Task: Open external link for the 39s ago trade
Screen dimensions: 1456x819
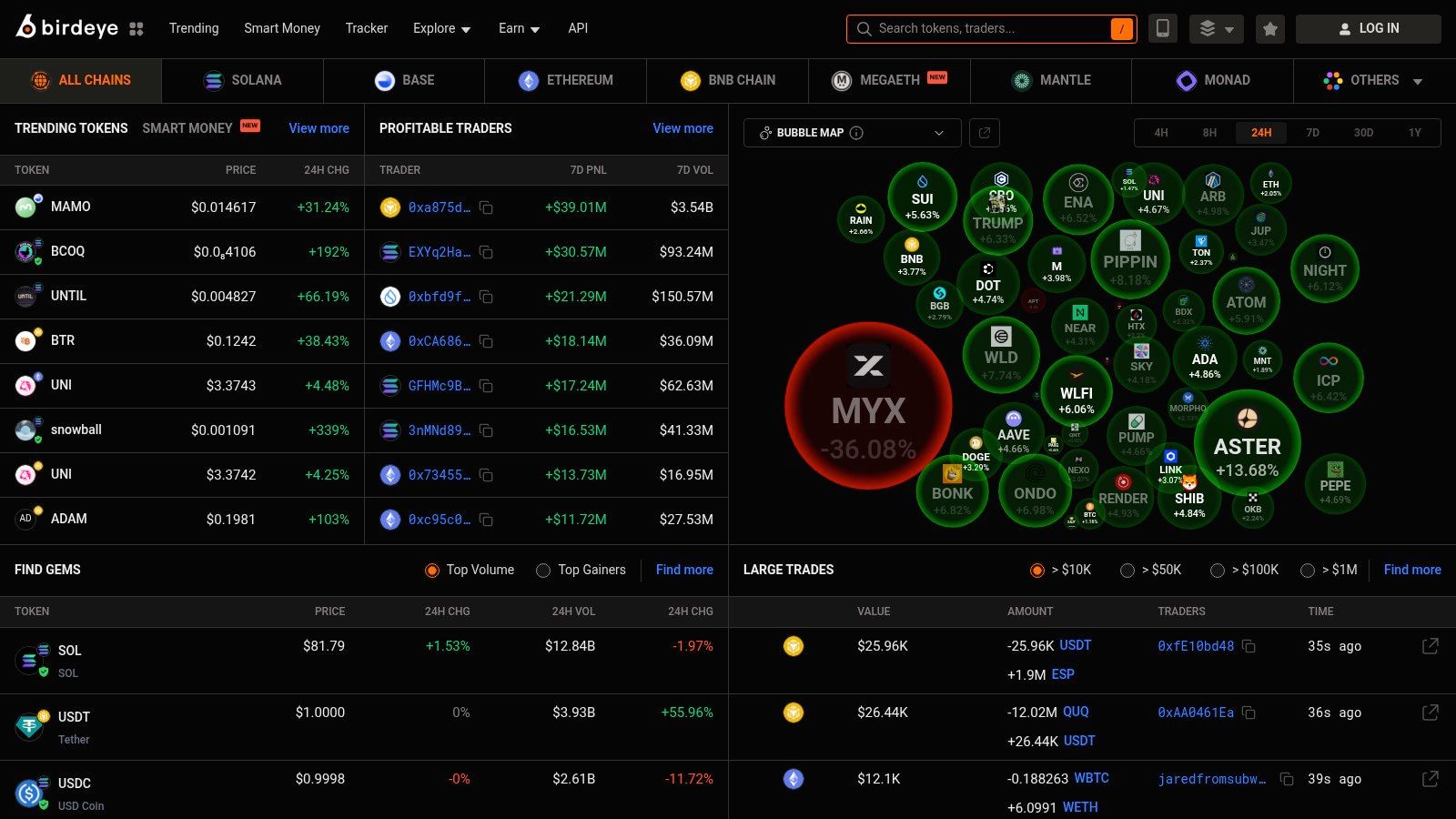Action: click(1431, 778)
